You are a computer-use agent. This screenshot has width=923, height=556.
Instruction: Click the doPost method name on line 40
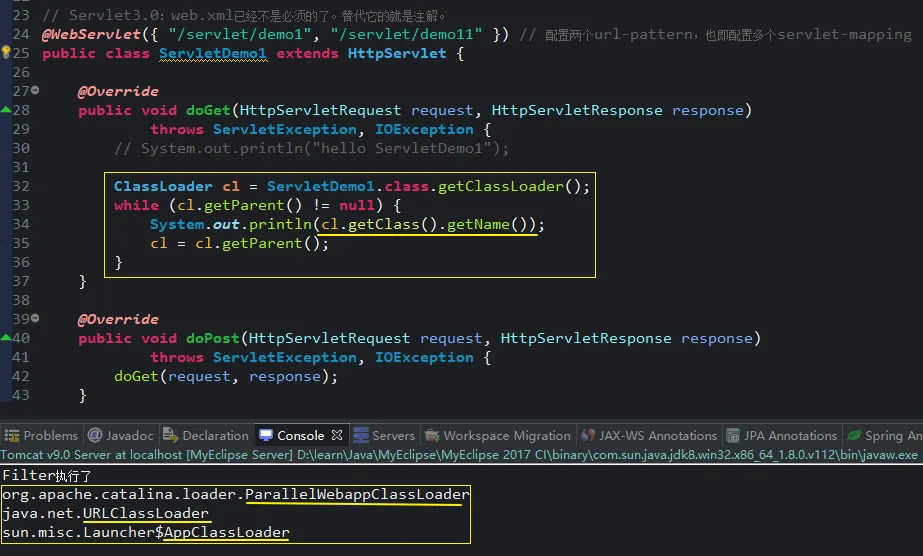pos(213,338)
